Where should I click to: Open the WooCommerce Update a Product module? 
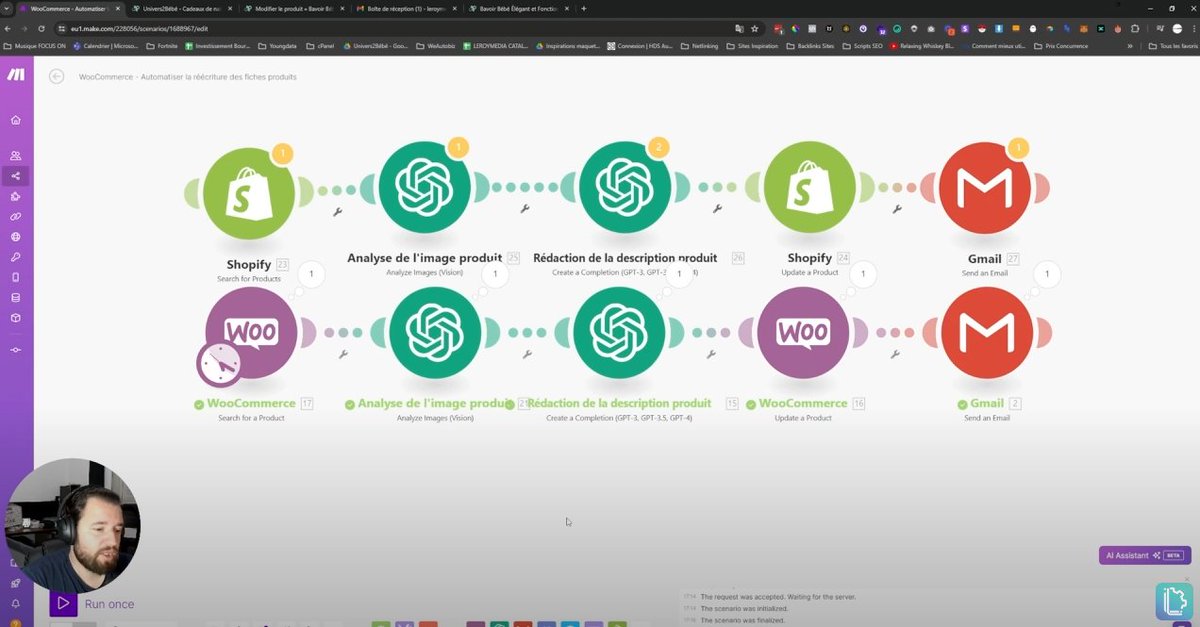pyautogui.click(x=803, y=333)
